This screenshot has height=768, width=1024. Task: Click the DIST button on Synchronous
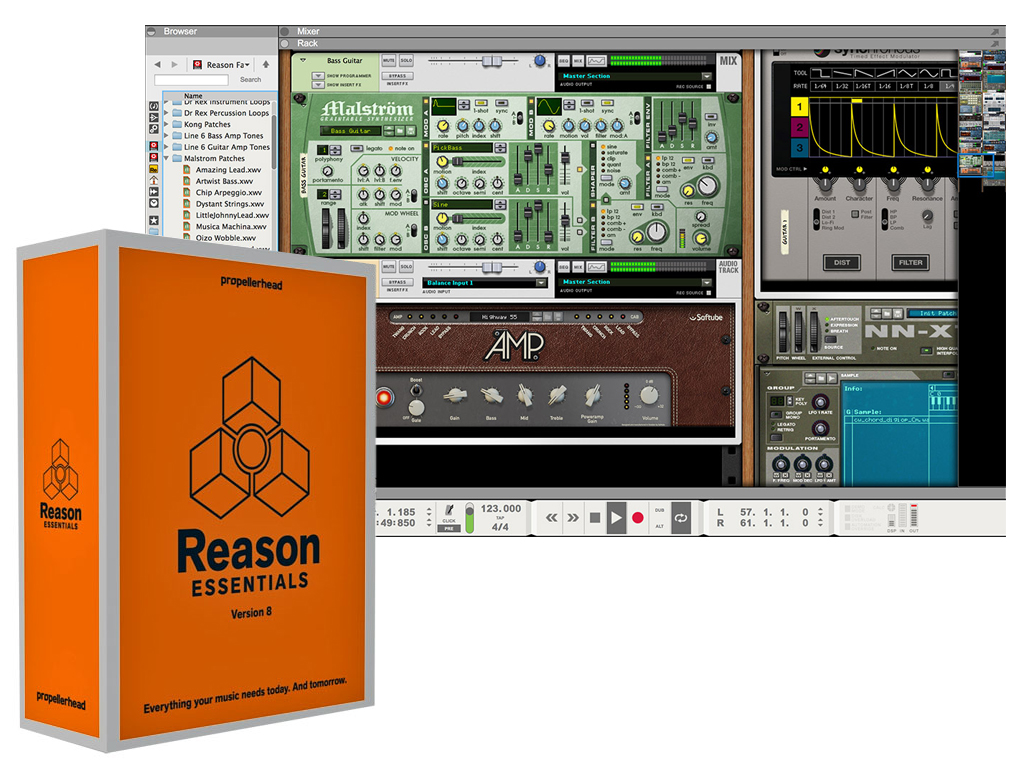point(842,263)
